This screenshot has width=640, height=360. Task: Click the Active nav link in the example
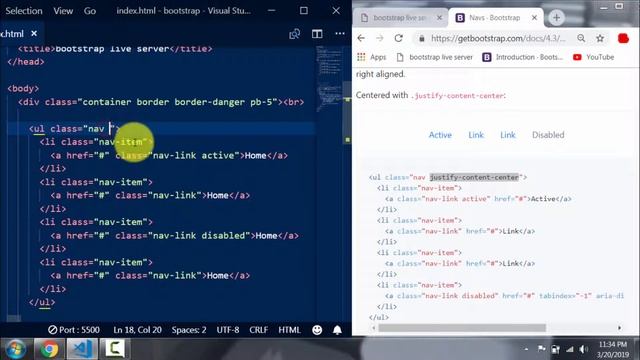coord(440,135)
